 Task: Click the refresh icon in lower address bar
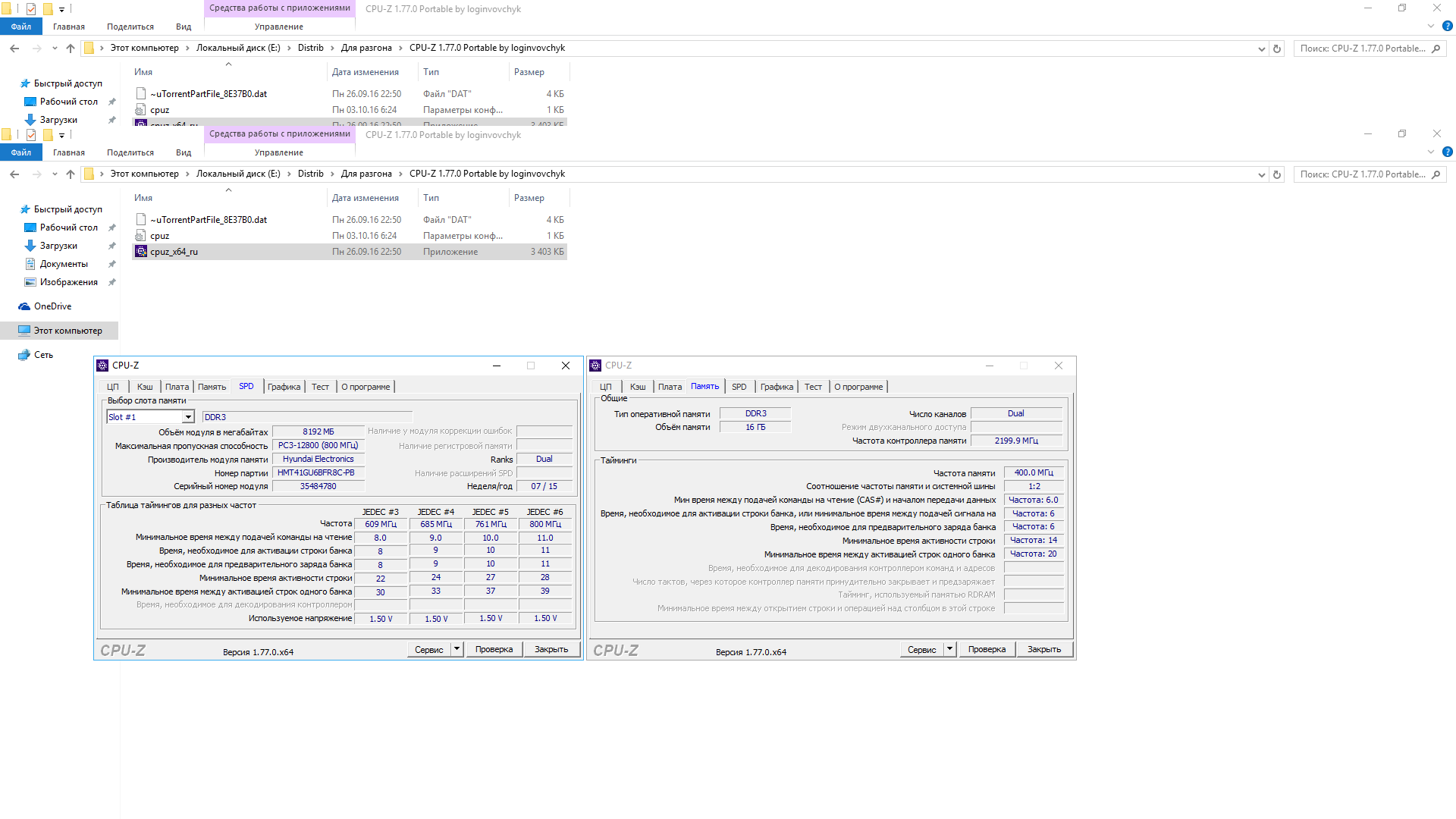(1277, 174)
